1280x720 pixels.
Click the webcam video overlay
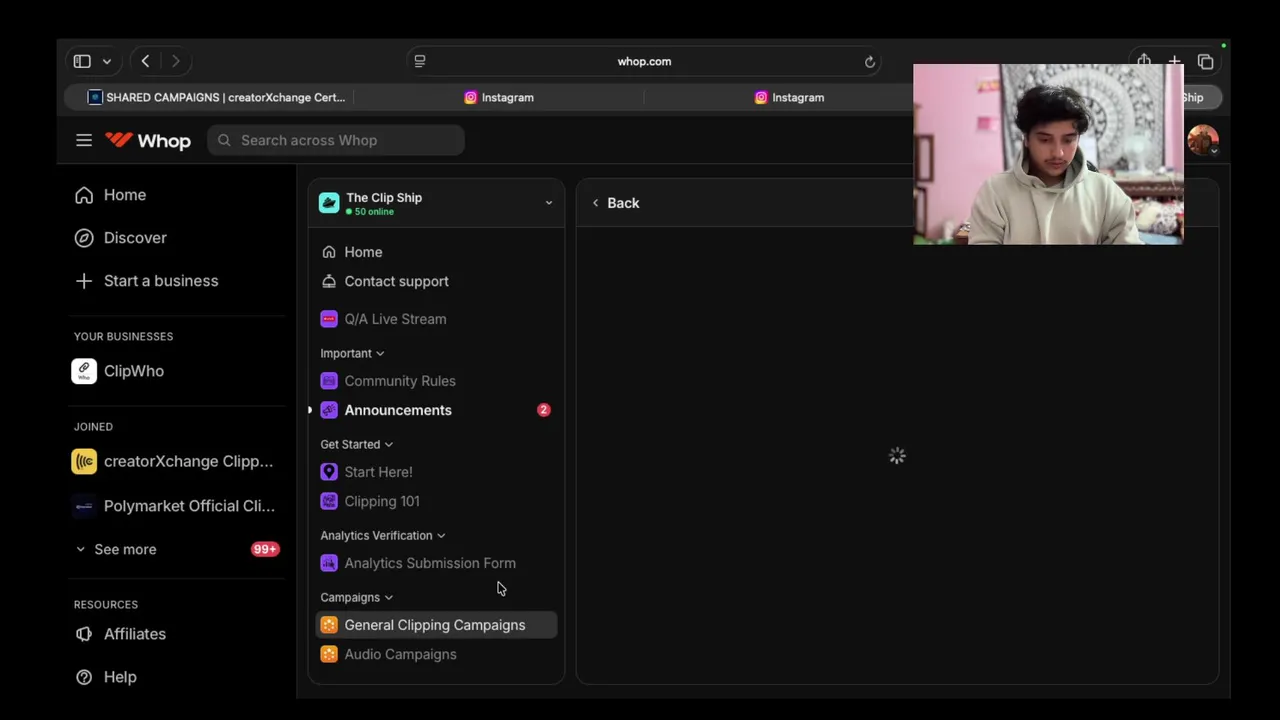tap(1048, 155)
